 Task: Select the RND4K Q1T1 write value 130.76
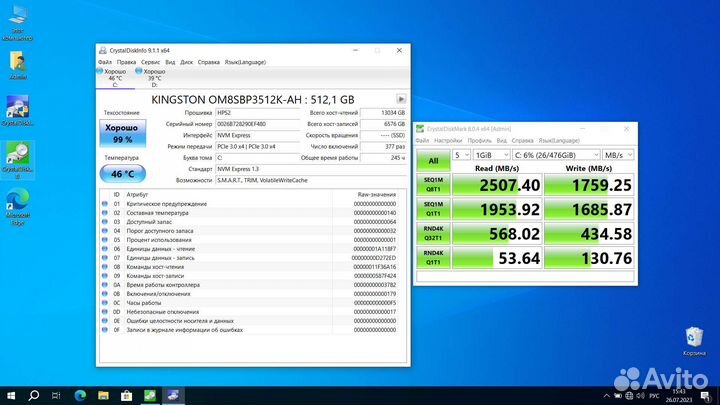click(589, 258)
